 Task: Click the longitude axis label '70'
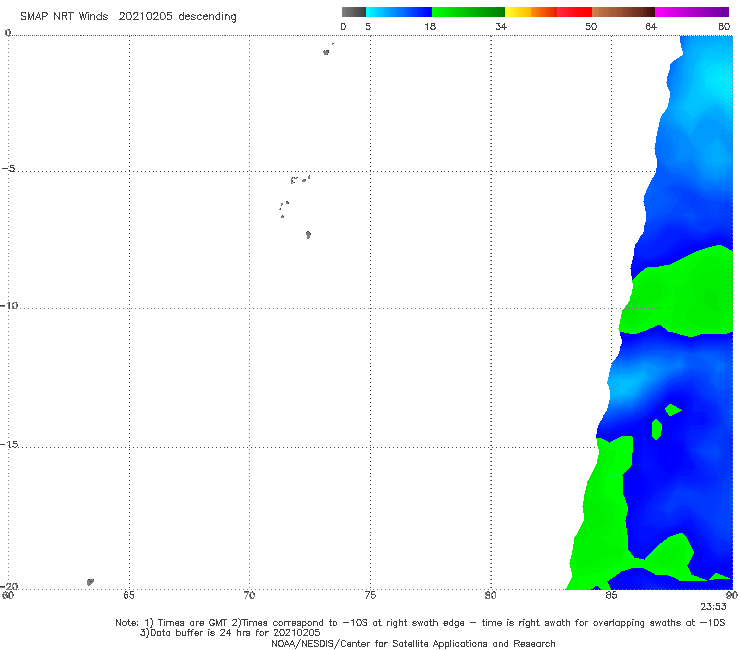[x=249, y=595]
